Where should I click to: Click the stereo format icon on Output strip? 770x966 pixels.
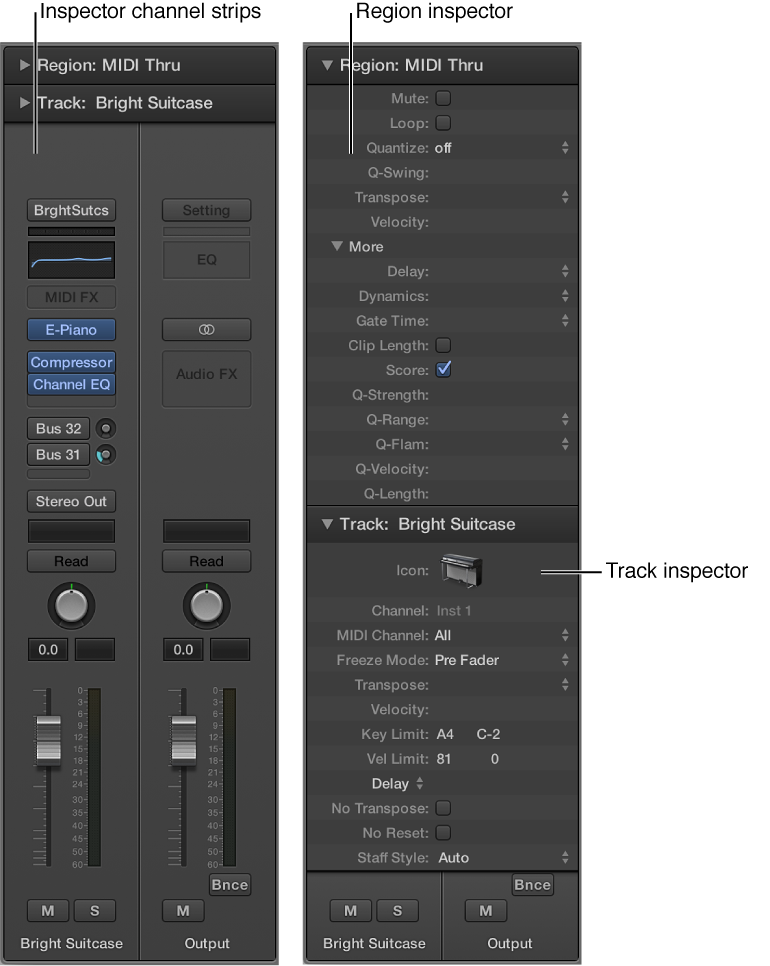click(206, 330)
